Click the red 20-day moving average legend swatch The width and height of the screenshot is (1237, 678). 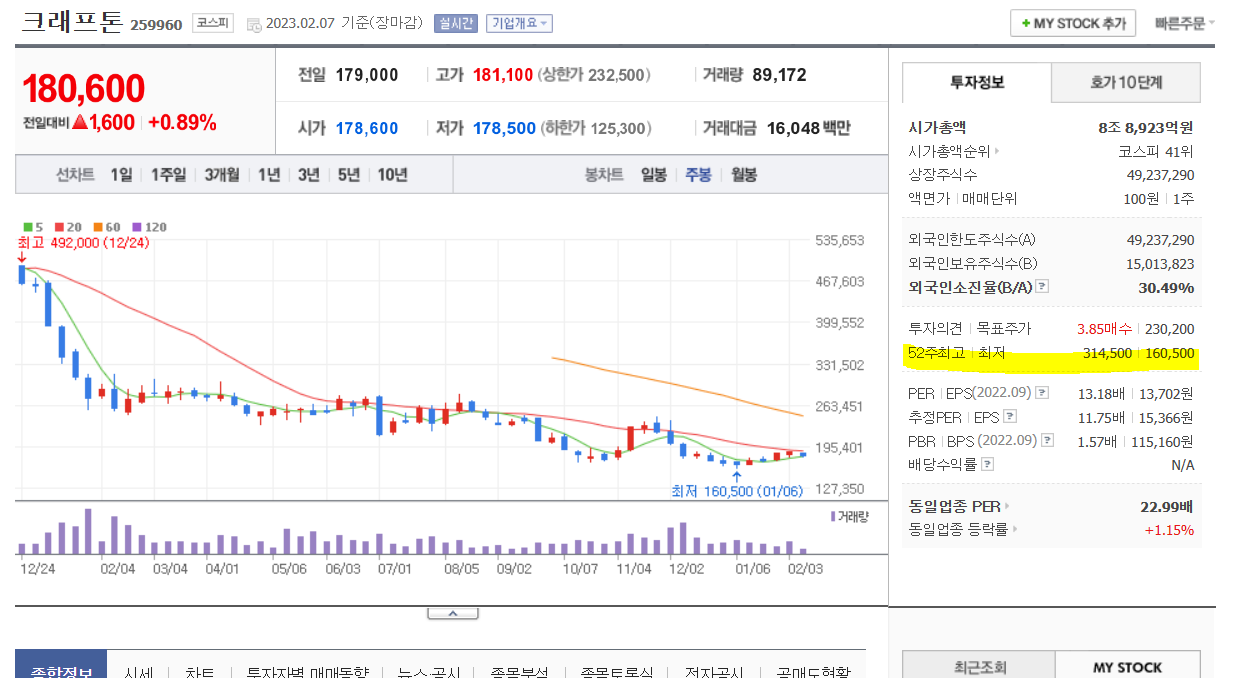(x=59, y=227)
